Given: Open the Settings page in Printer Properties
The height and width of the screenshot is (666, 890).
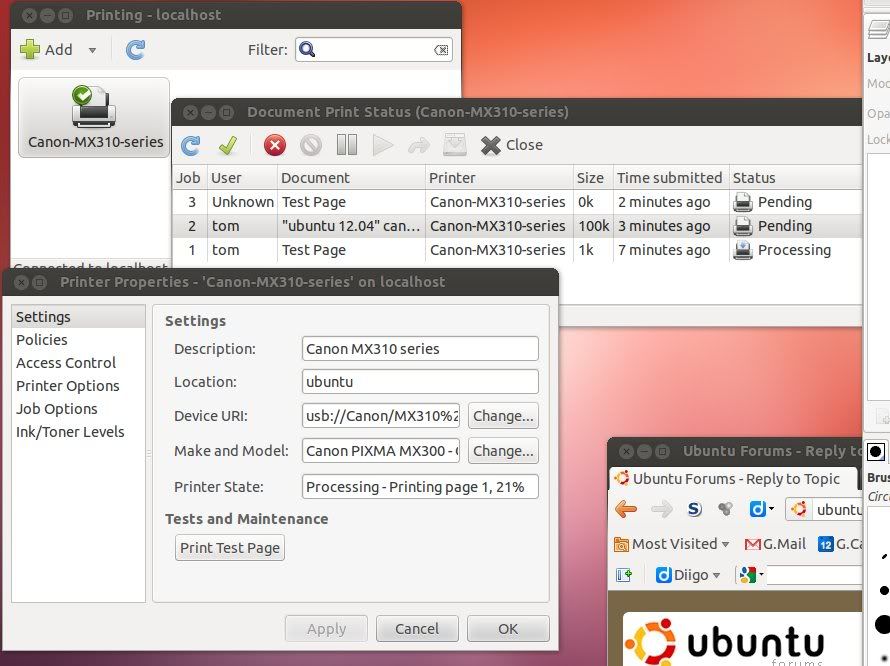Looking at the screenshot, I should (x=78, y=317).
